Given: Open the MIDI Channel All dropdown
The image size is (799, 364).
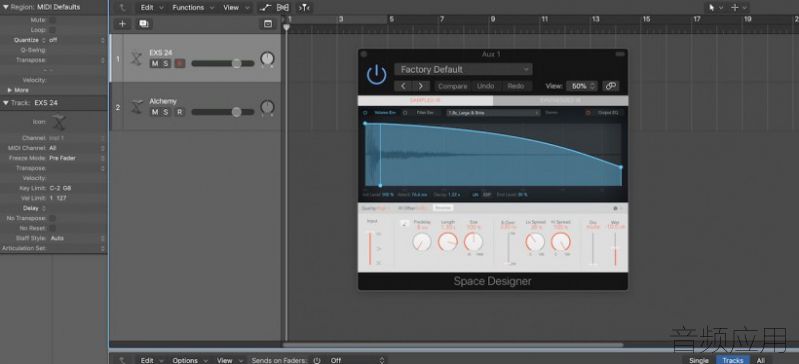Looking at the screenshot, I should 76,148.
